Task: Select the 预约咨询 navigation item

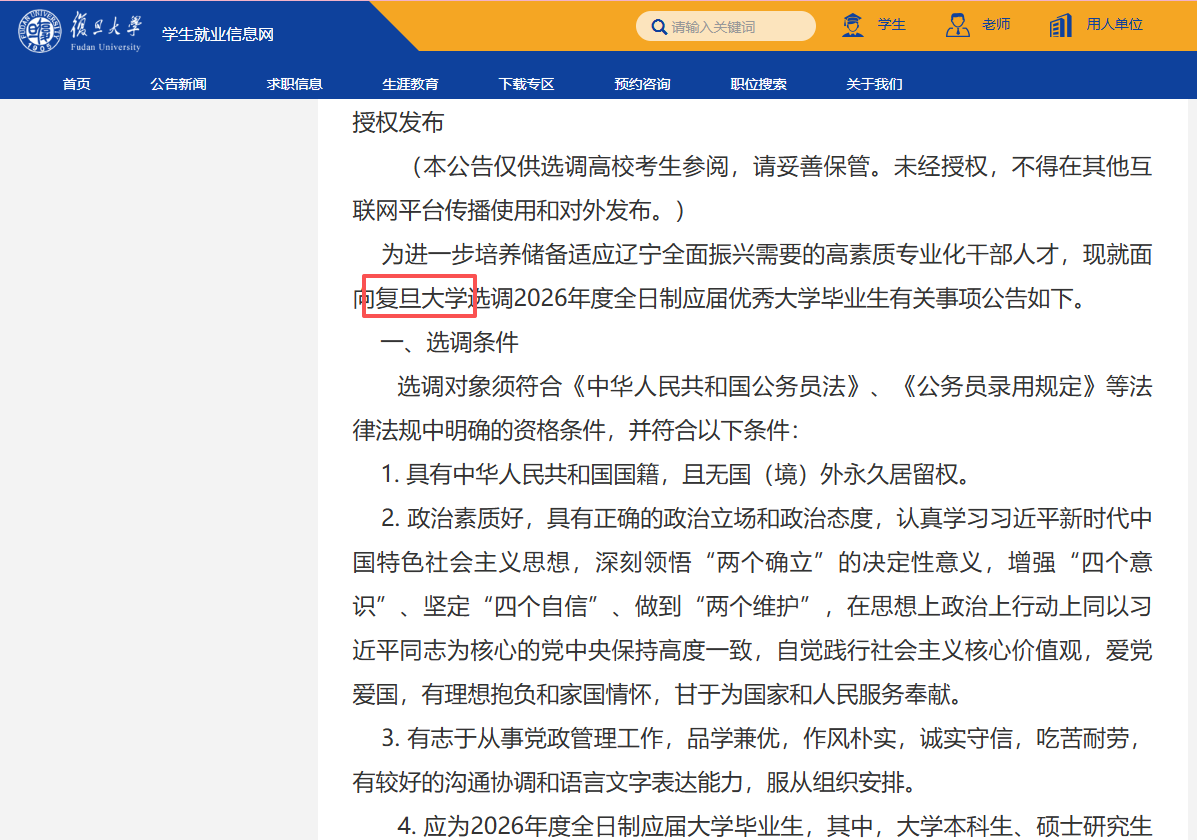Action: pos(642,84)
